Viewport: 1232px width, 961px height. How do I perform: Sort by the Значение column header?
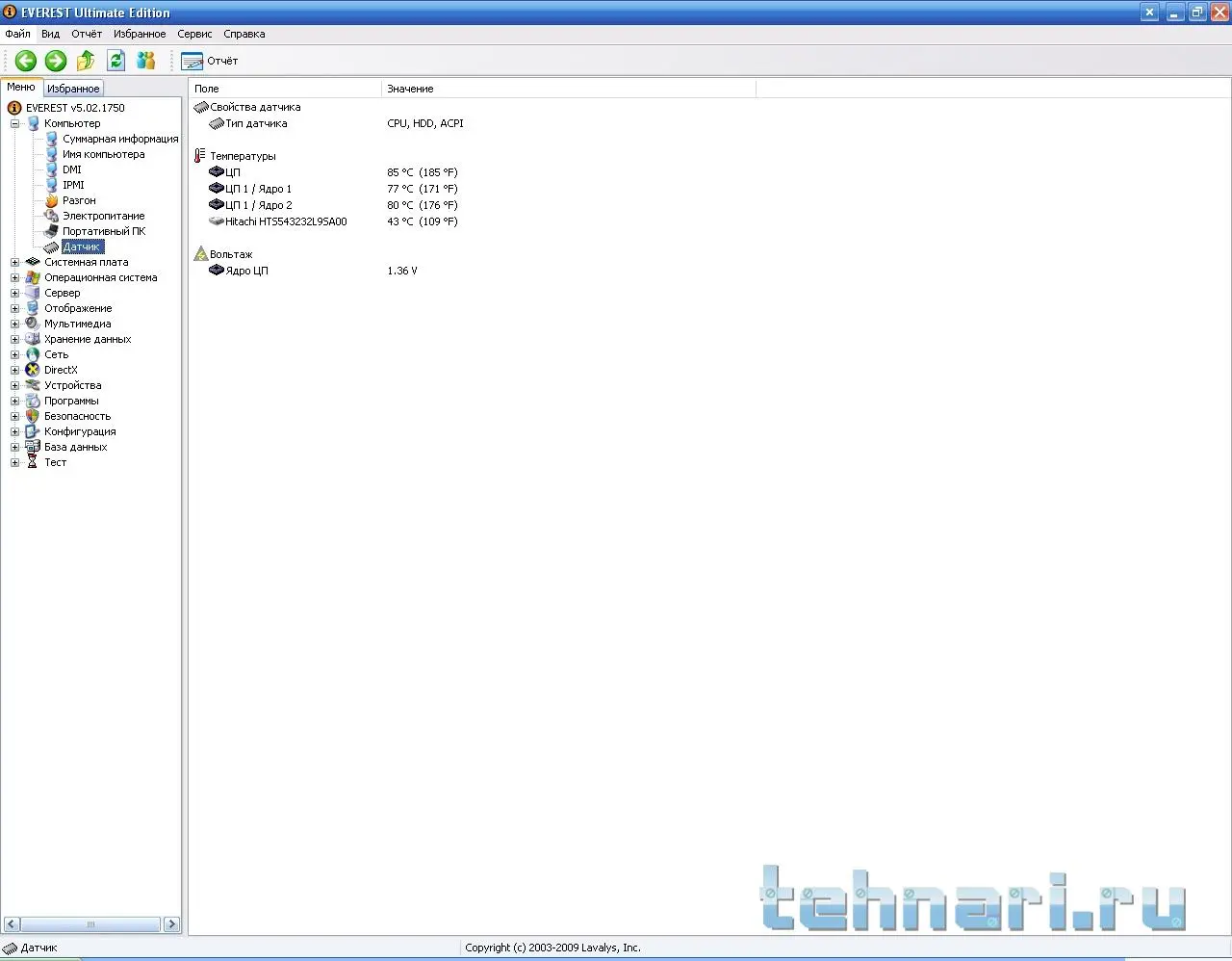[x=569, y=89]
